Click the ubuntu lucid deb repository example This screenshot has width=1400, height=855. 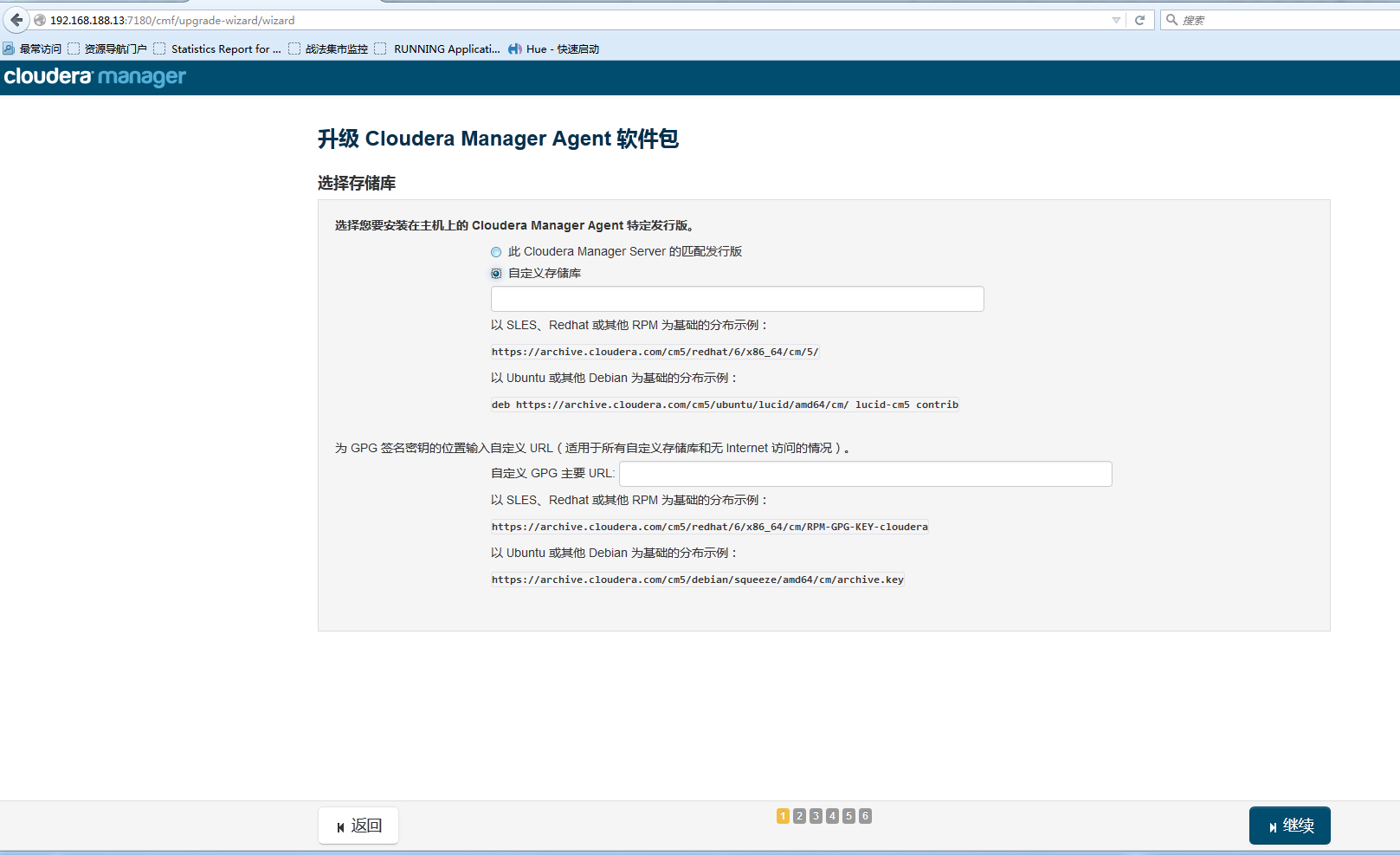(x=726, y=405)
